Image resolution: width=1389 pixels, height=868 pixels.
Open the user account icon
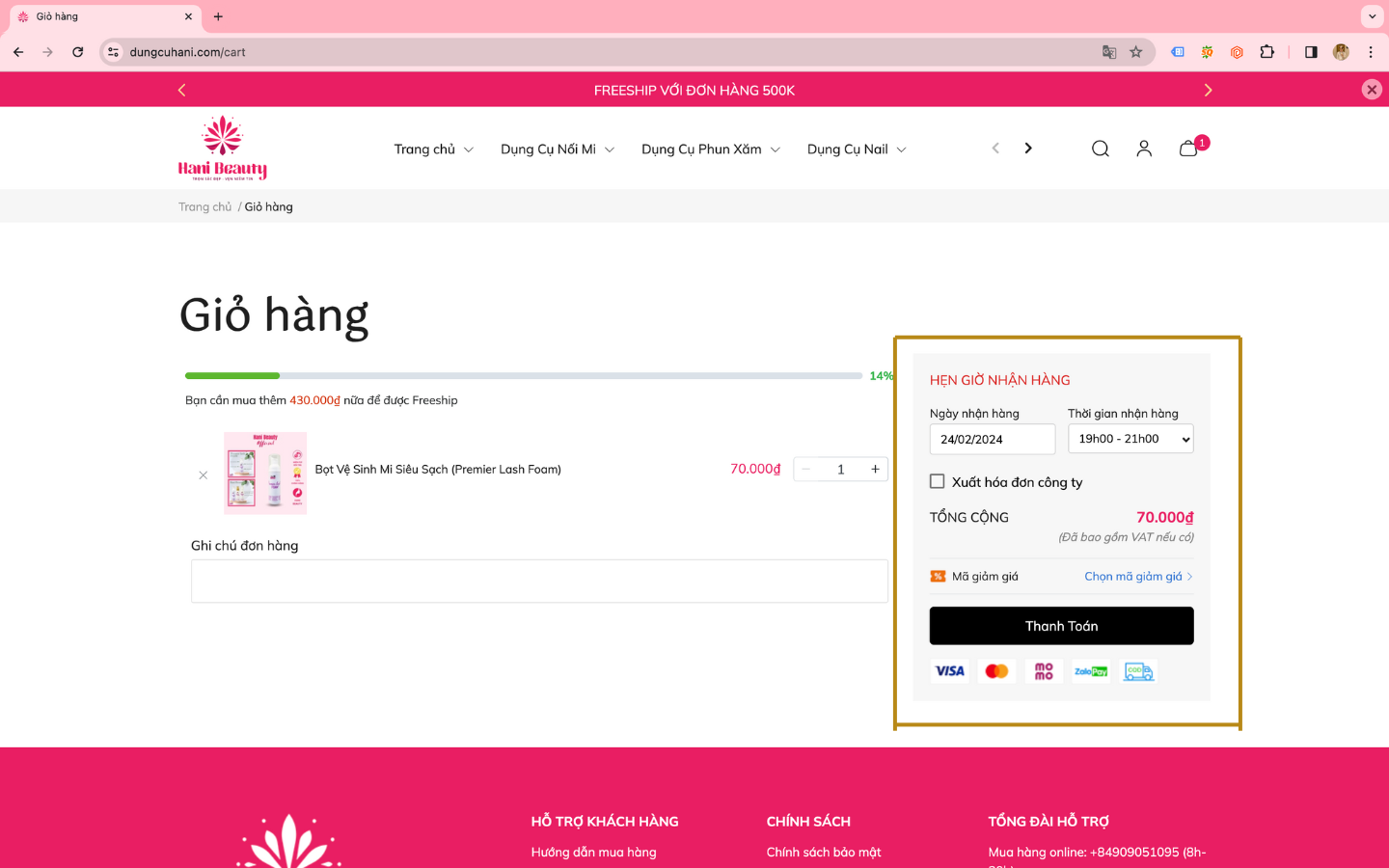coord(1144,149)
